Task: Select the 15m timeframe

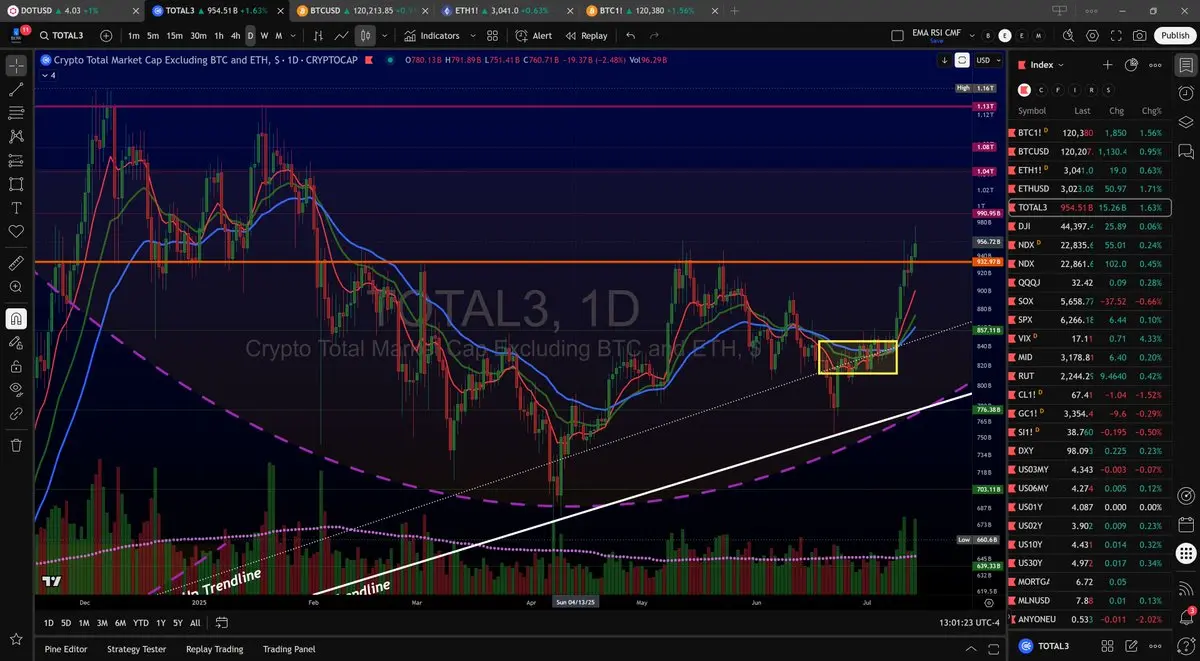Action: (174, 35)
